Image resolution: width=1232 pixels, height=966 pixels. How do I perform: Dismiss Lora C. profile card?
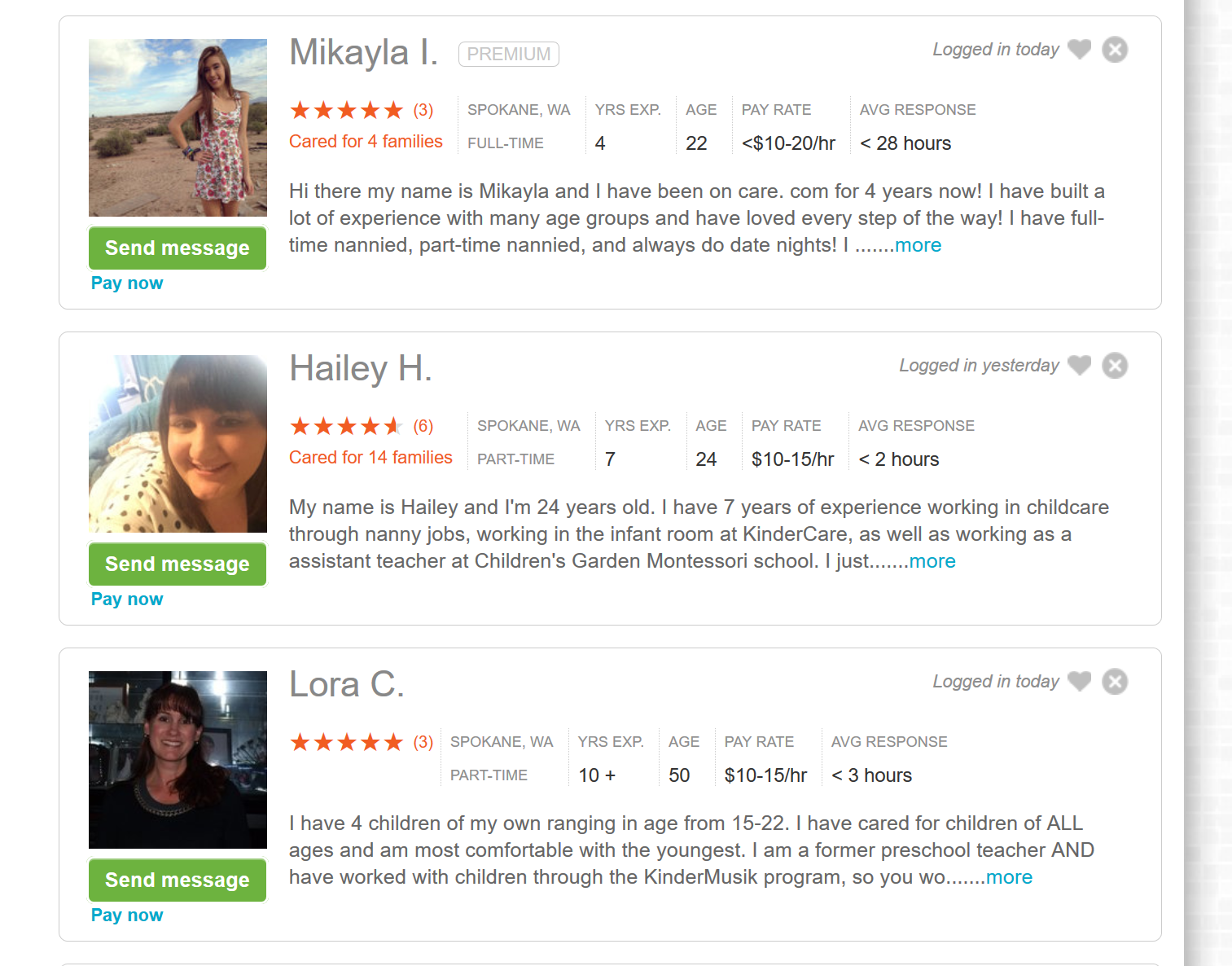(x=1115, y=682)
